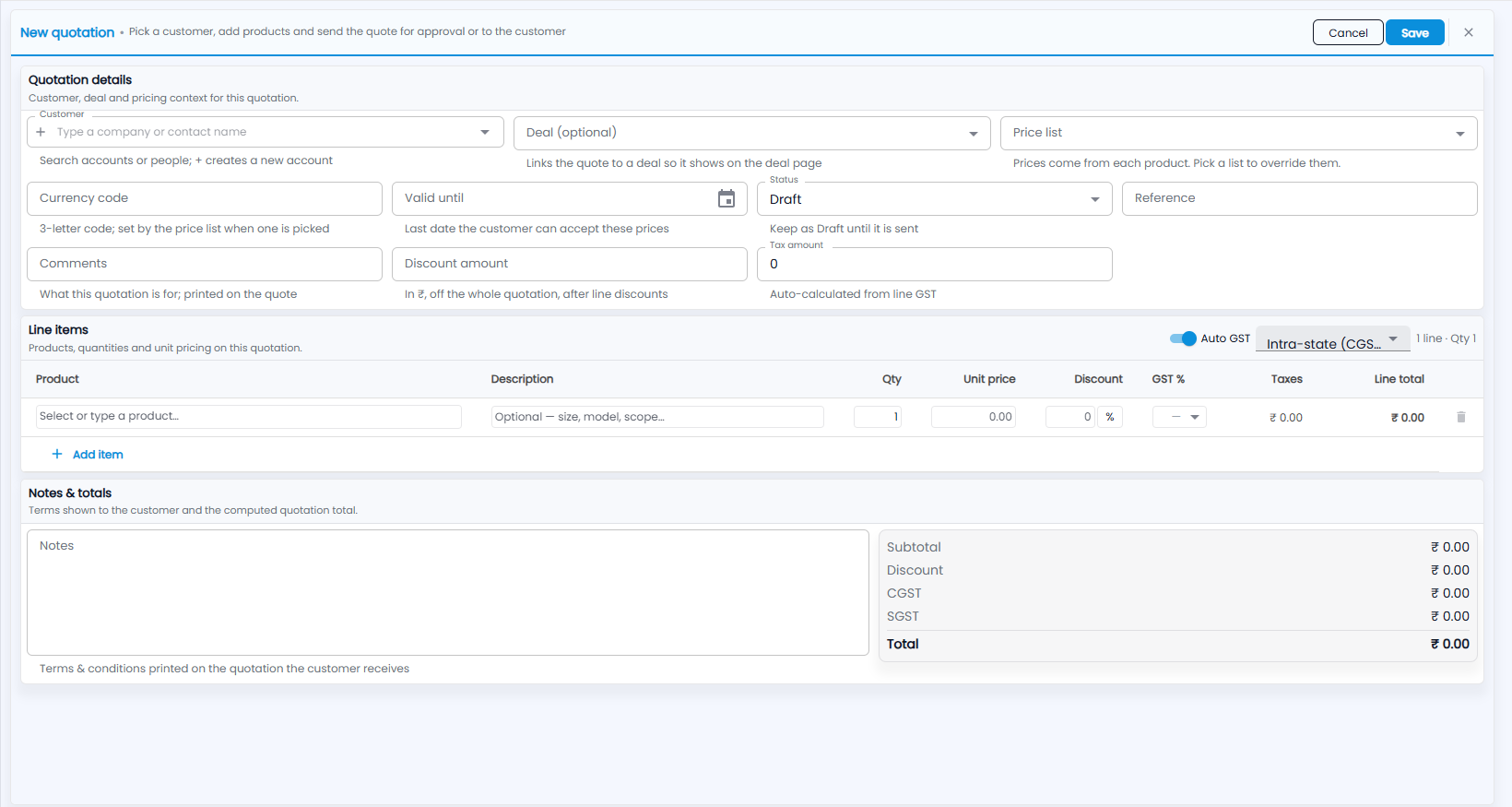This screenshot has width=1512, height=807.
Task: Open the Valid until calendar picker
Action: [726, 198]
